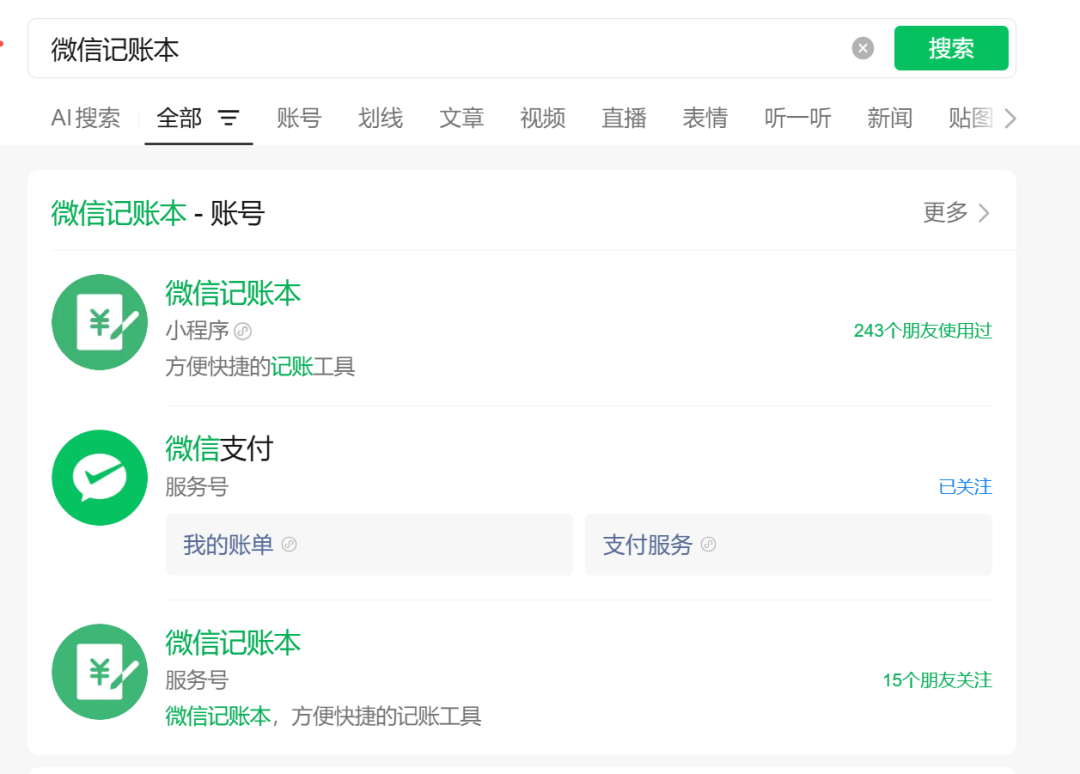Switch to the 文章 tab
1080x774 pixels.
pos(461,118)
